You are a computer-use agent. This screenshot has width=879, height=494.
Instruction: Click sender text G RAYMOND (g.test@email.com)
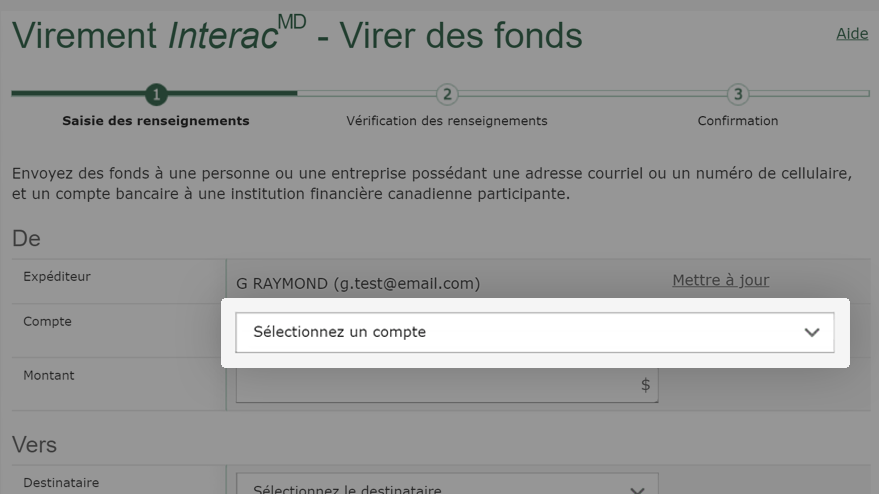358,283
